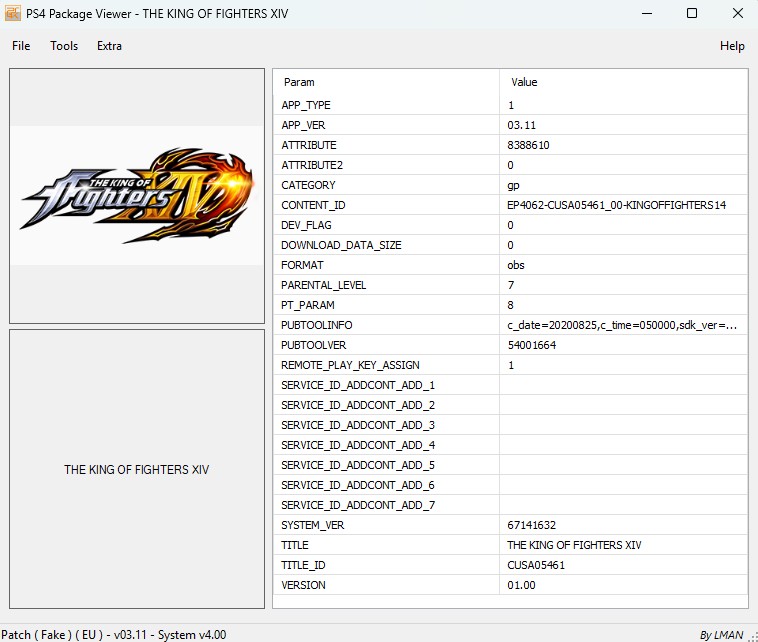The height and width of the screenshot is (642, 758).
Task: Select the ATTRIBUTE value 8388610
Action: (x=528, y=145)
